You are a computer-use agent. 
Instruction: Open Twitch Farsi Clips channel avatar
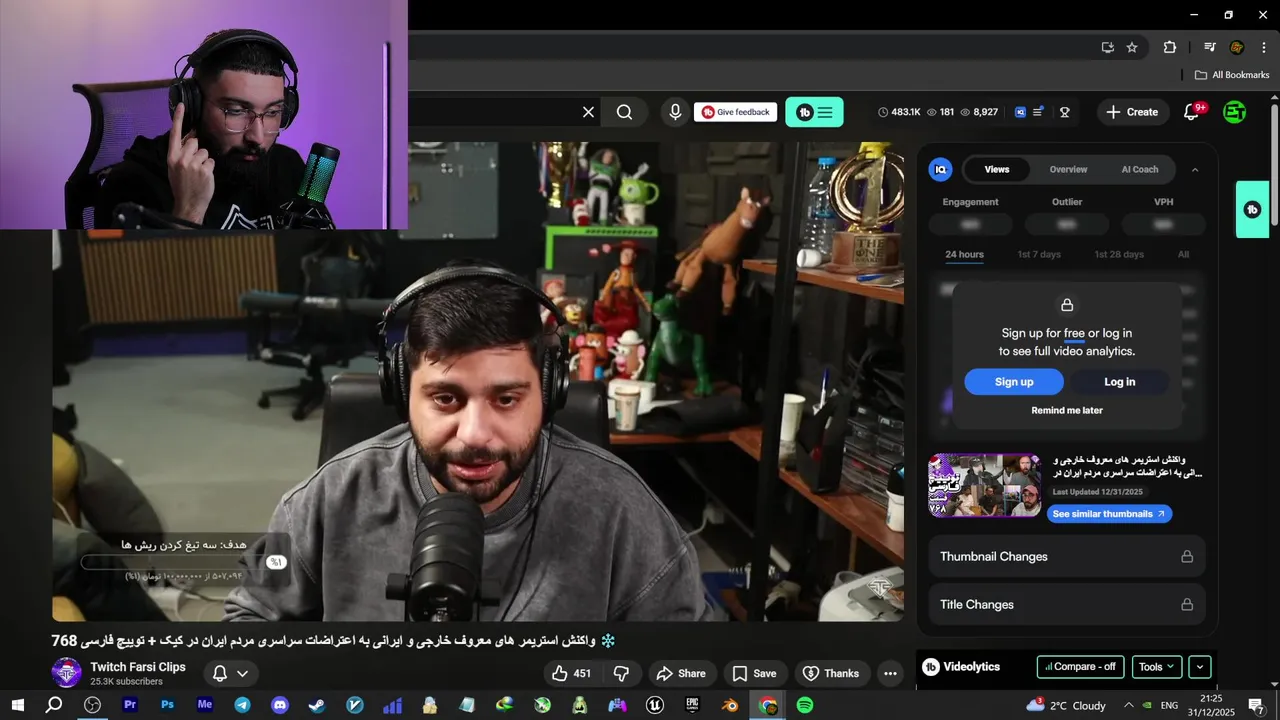click(x=67, y=673)
